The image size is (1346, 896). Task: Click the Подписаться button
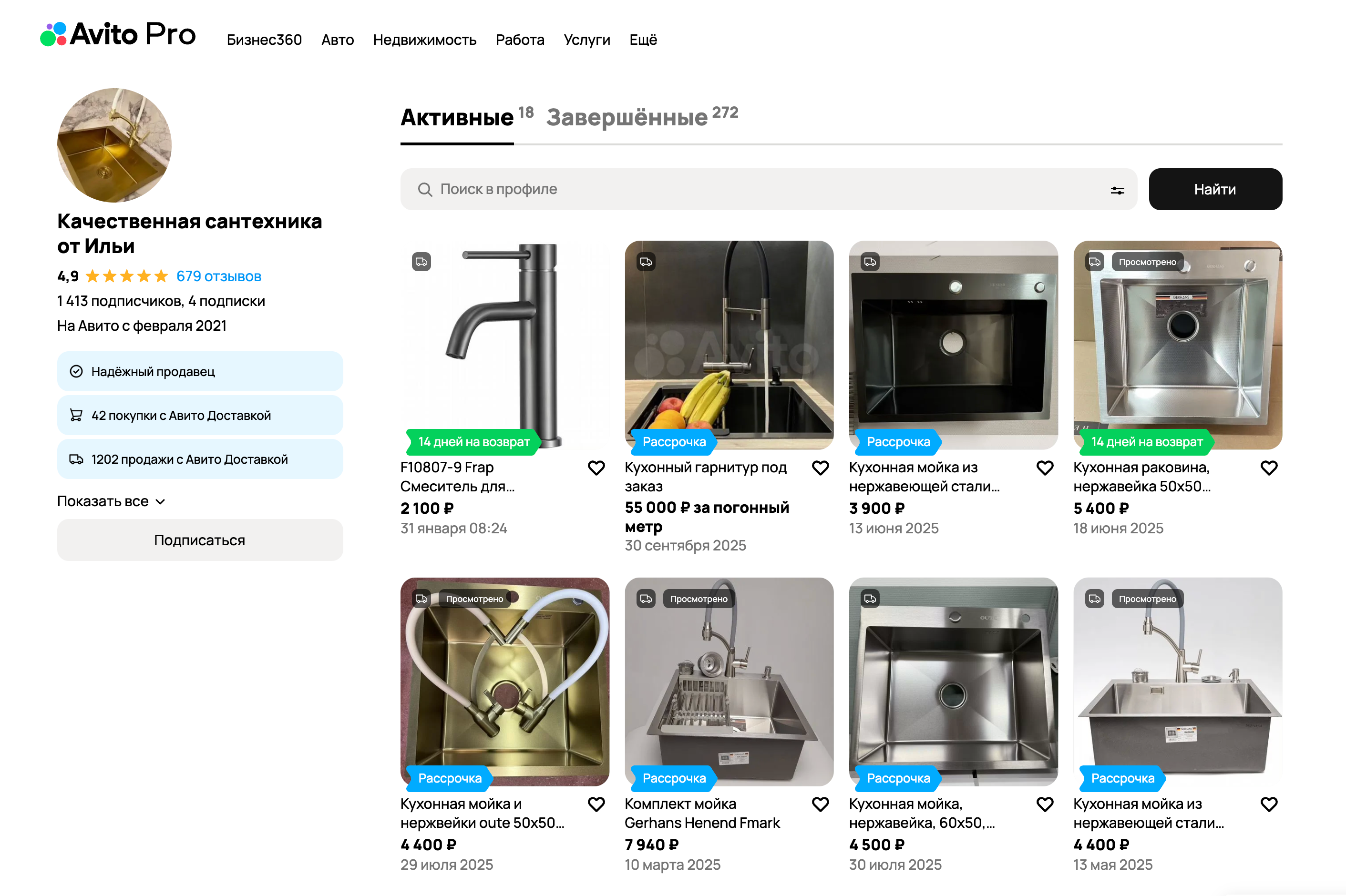click(199, 540)
